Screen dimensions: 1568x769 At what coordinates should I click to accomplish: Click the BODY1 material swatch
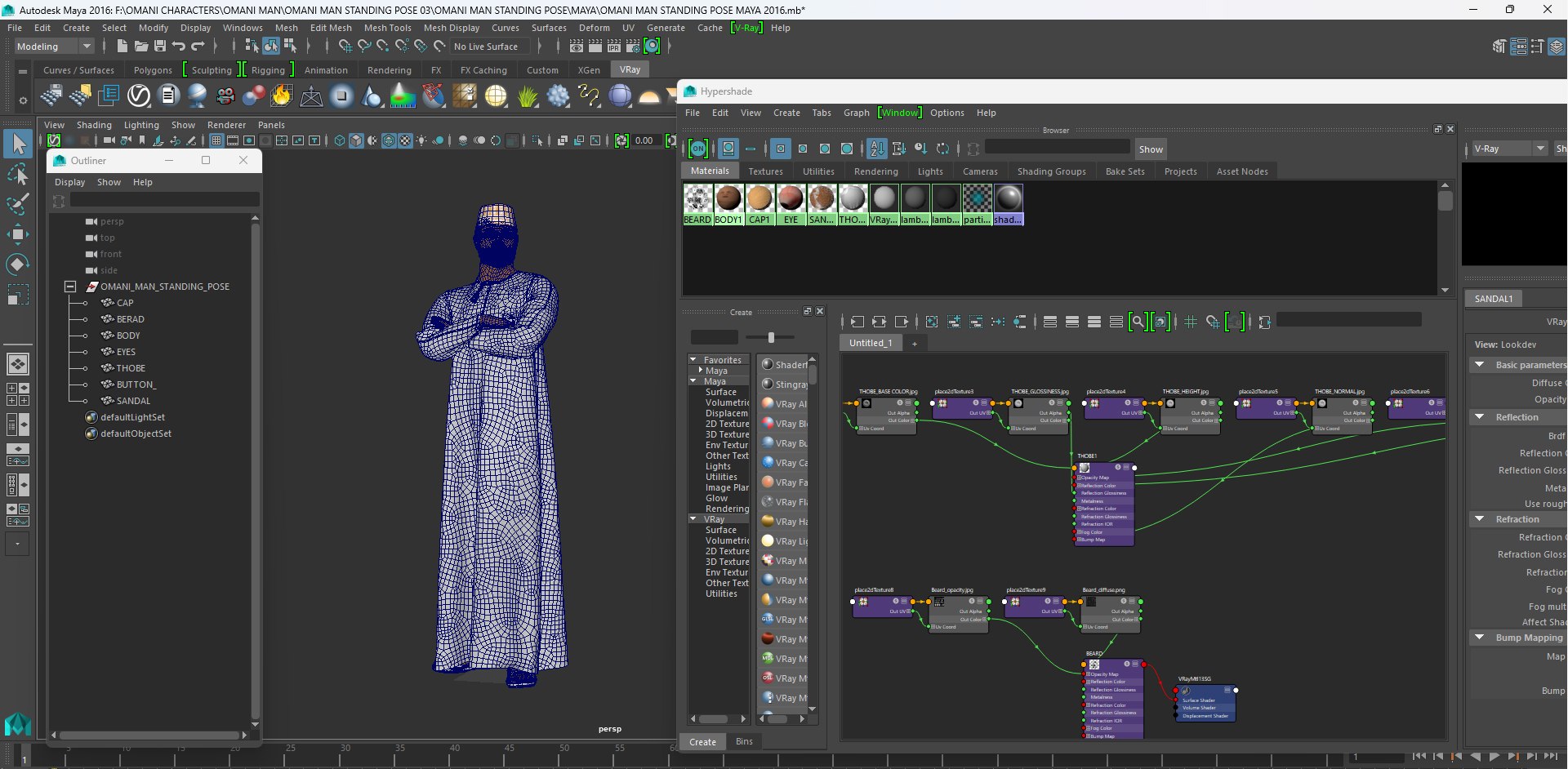728,204
